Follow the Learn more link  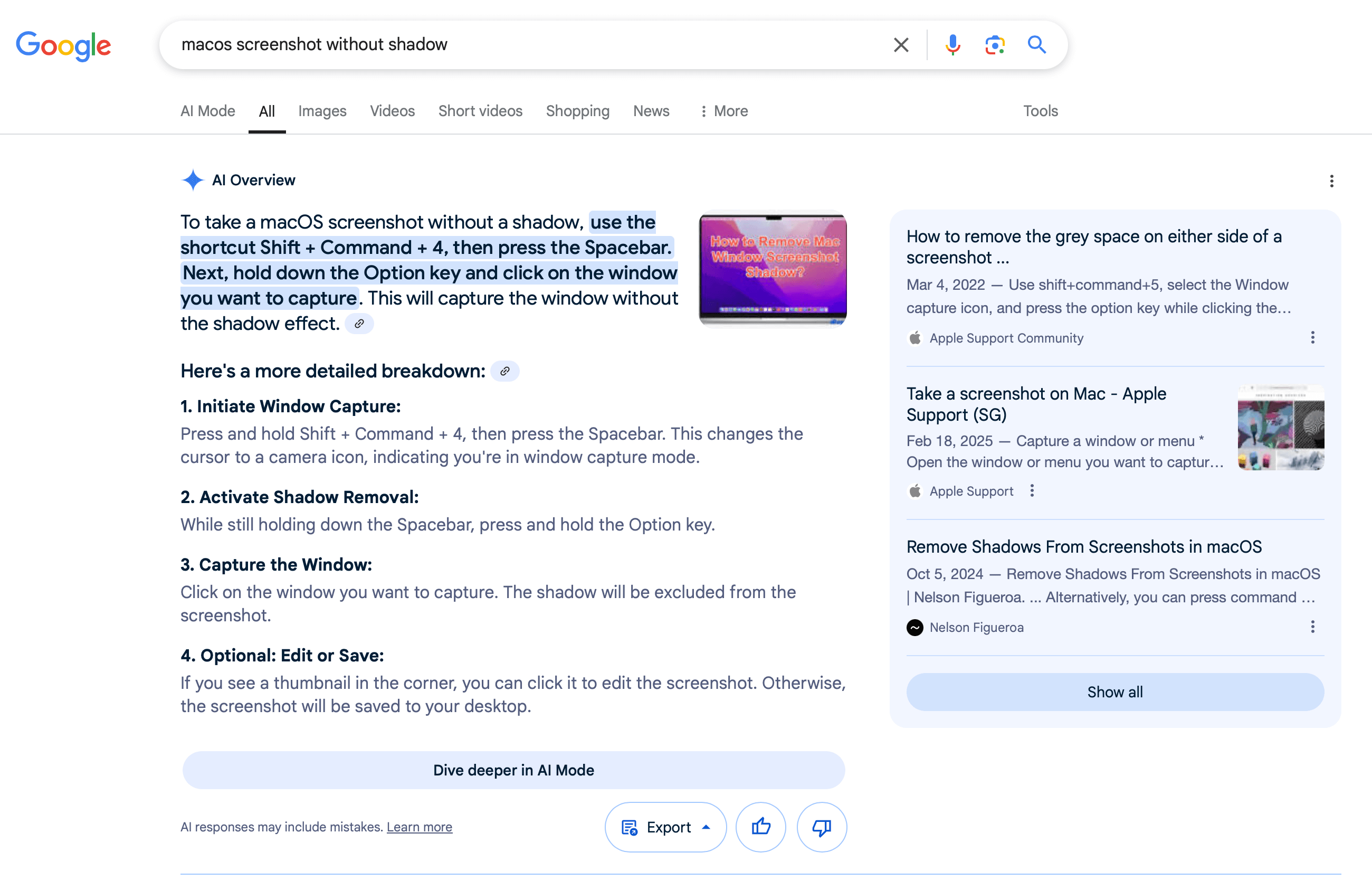point(419,827)
